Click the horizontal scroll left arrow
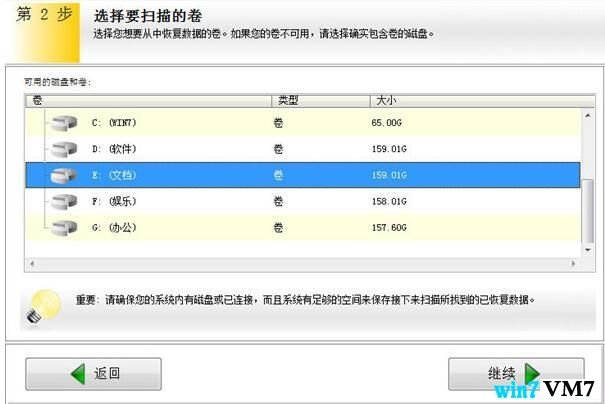The image size is (605, 404). point(32,264)
